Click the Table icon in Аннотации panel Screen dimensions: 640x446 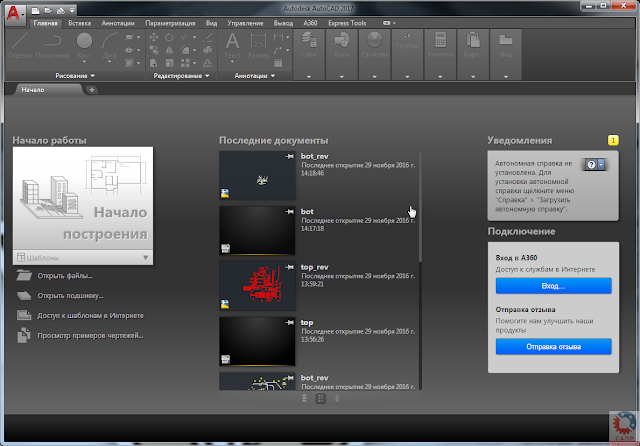point(278,63)
